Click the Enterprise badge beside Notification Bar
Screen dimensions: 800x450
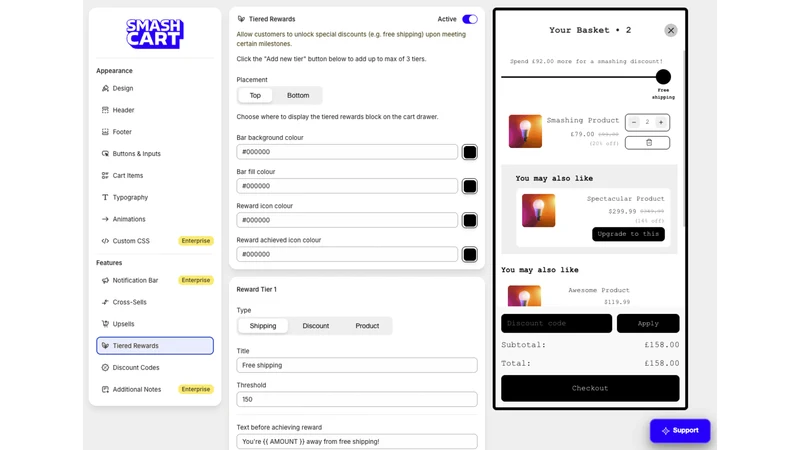(196, 280)
